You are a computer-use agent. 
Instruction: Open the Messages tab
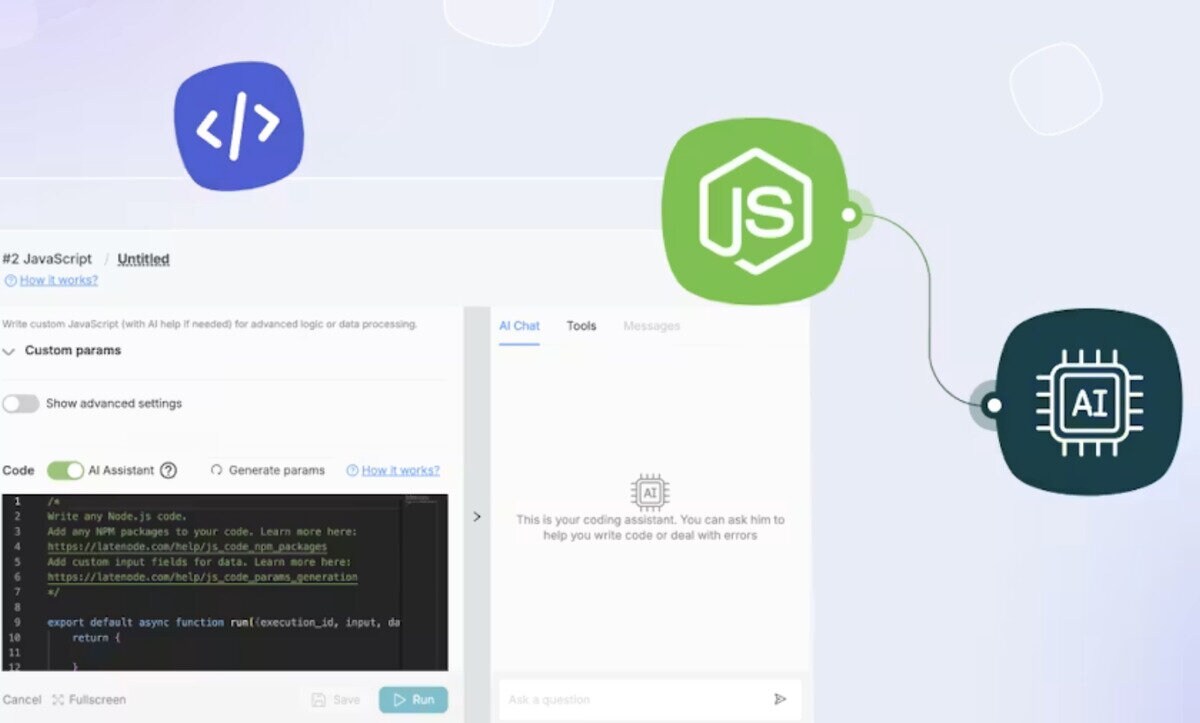point(651,326)
